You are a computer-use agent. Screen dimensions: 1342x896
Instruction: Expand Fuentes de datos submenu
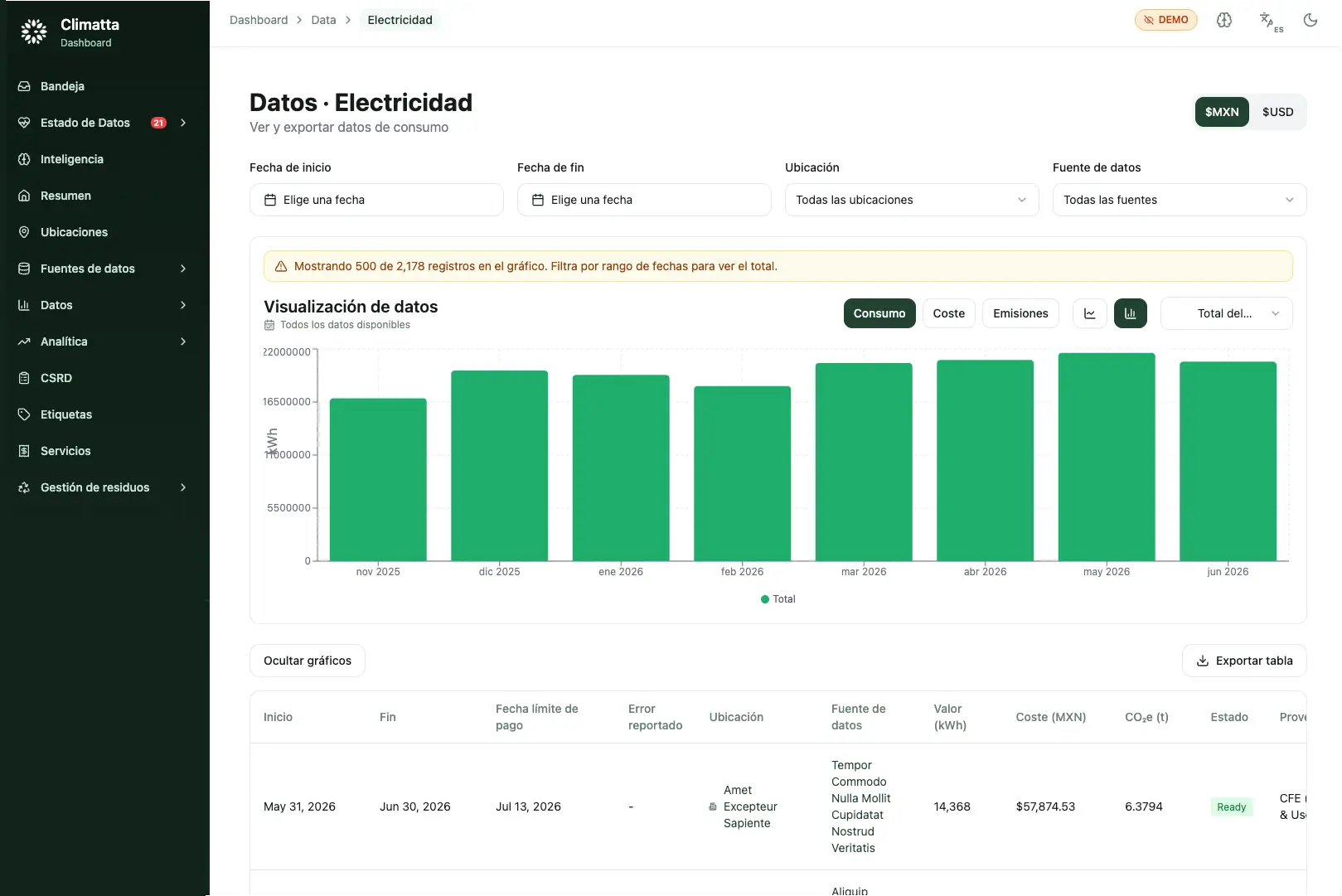click(104, 269)
